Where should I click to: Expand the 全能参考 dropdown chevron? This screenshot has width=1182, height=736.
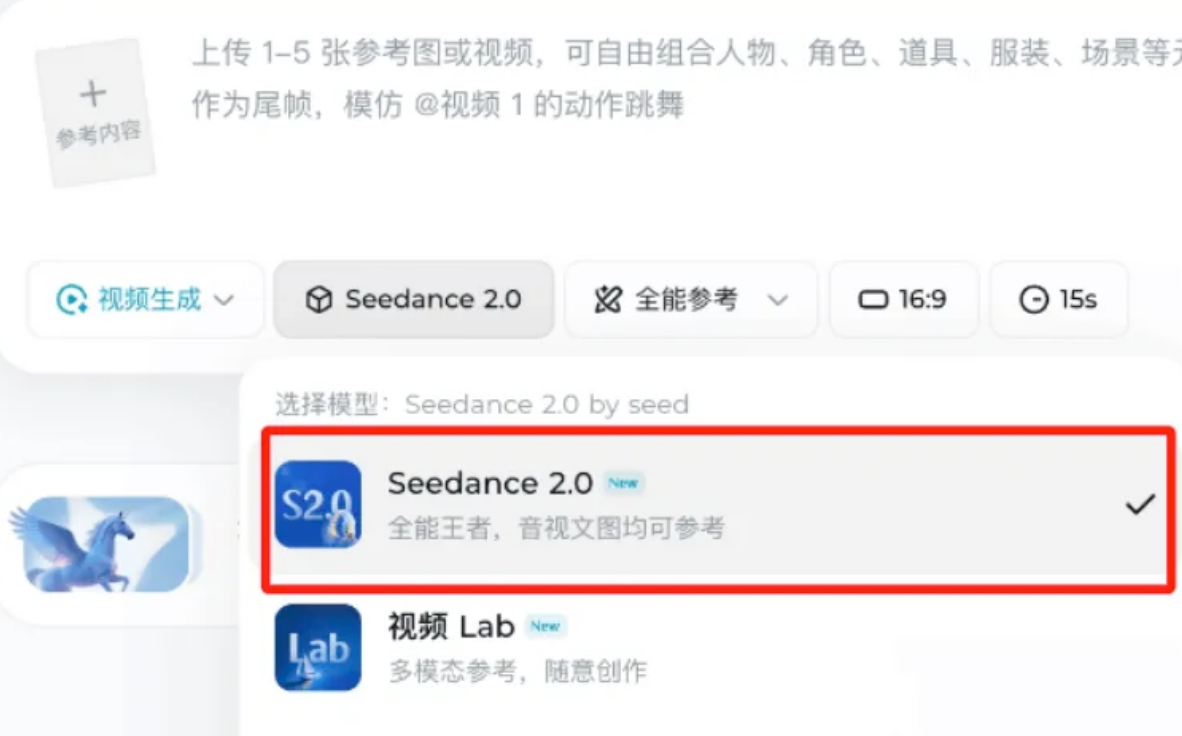click(778, 300)
